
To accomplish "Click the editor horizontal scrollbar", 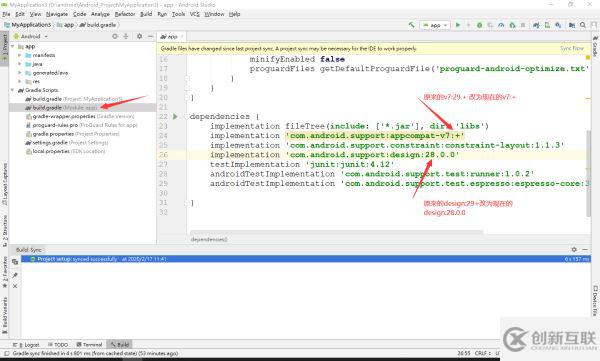I will (336, 232).
